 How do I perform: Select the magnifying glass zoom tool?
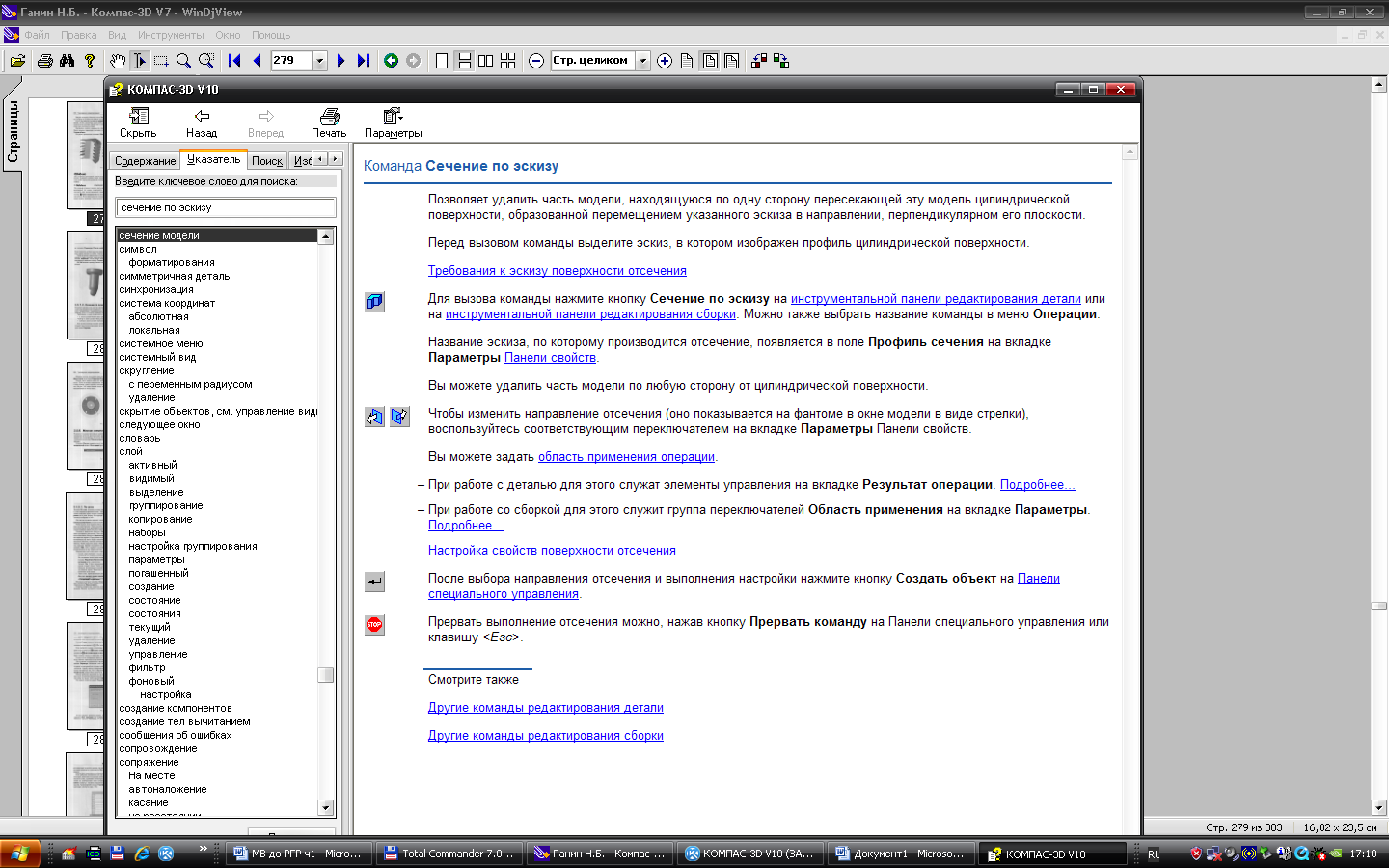coord(183,61)
